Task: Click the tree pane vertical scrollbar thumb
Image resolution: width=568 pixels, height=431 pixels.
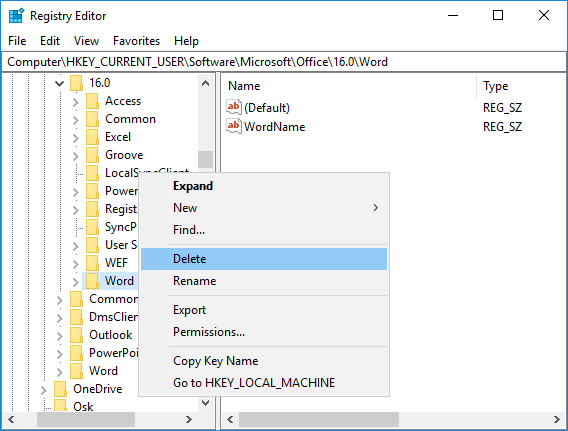Action: 205,159
